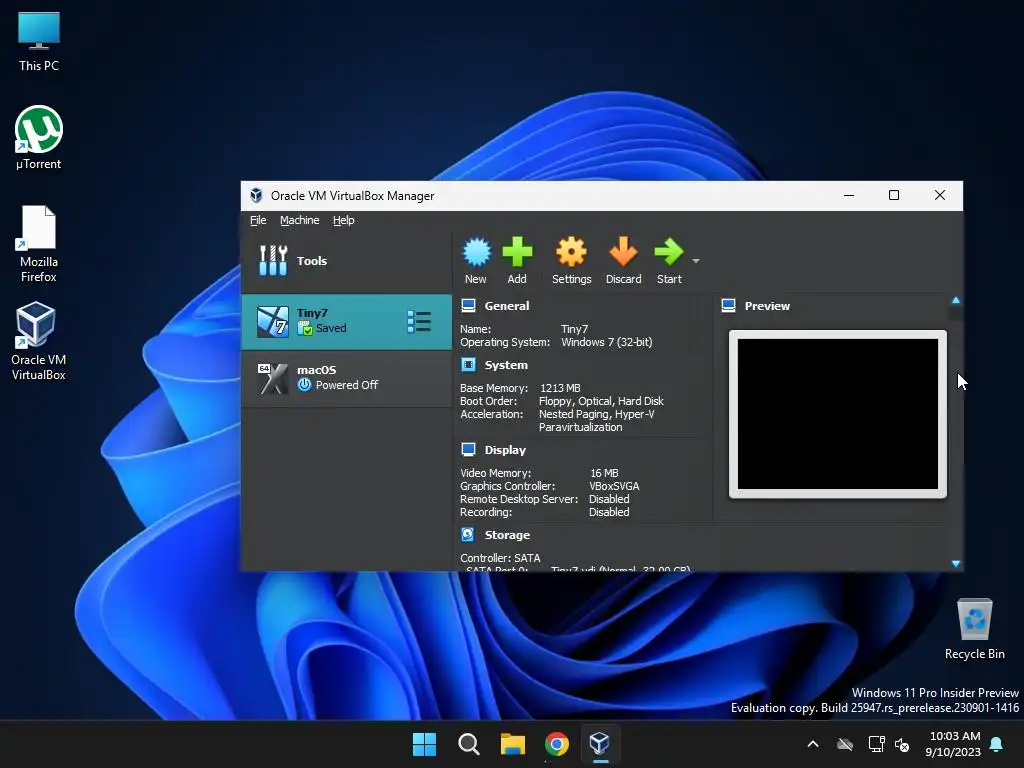
Task: Click details pane scroll up arrow
Action: coord(956,300)
